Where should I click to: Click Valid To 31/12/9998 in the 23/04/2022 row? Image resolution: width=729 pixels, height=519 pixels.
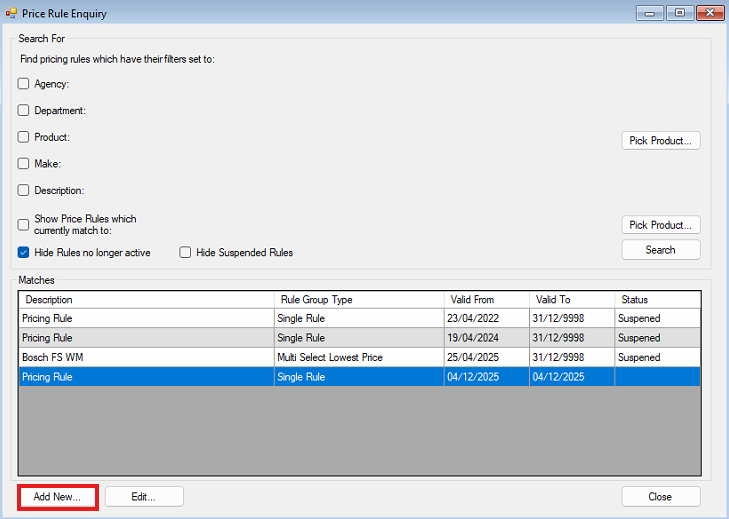pos(572,318)
